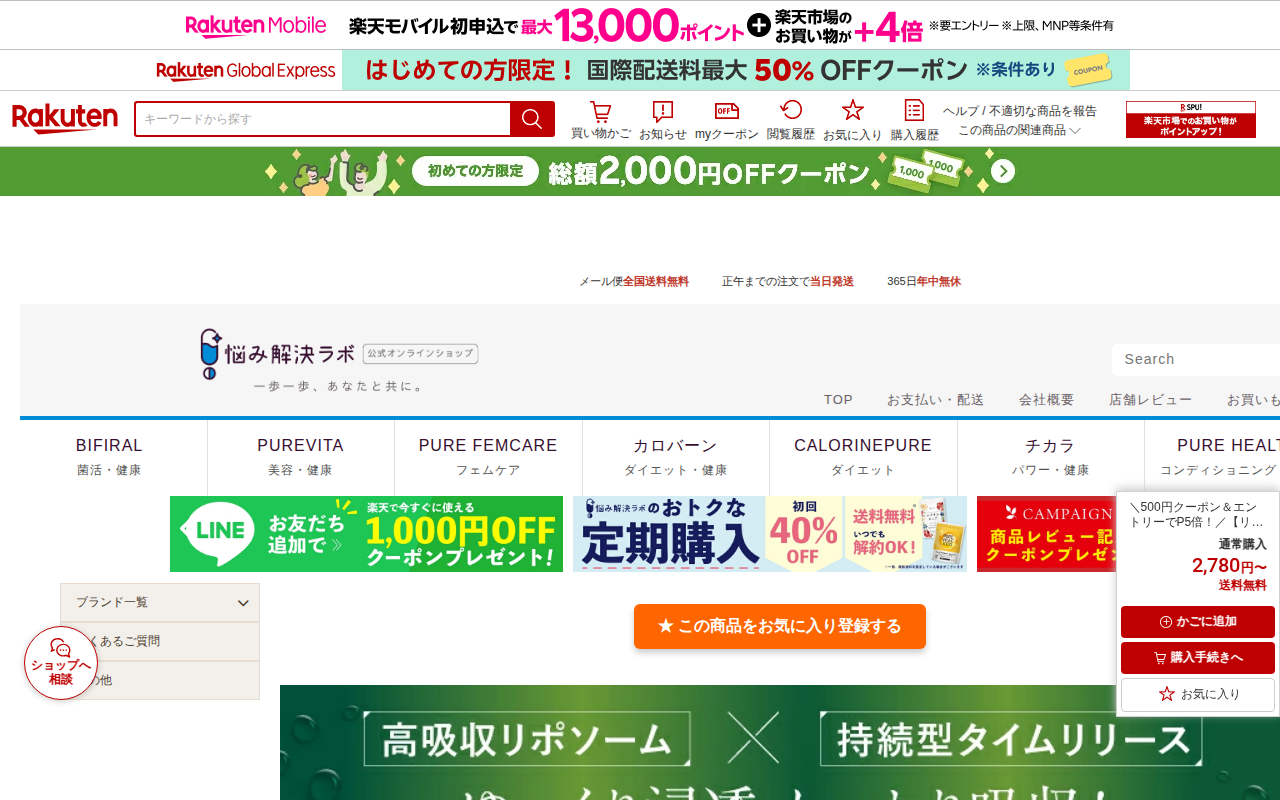
Task: Click the Rakuten Mobile logo banner
Action: point(256,25)
